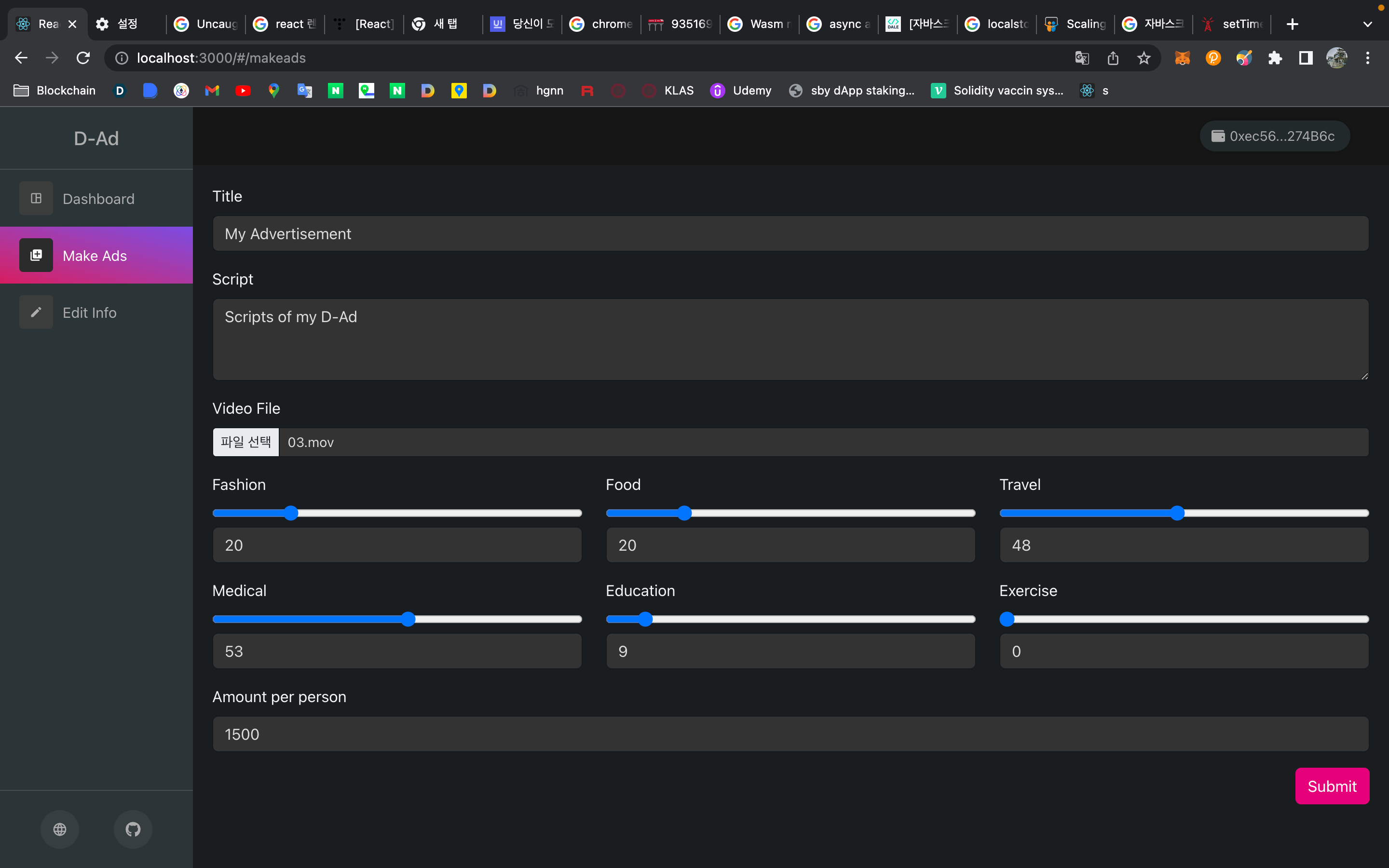This screenshot has width=1389, height=868.
Task: Focus the Amount per person field
Action: tap(790, 734)
